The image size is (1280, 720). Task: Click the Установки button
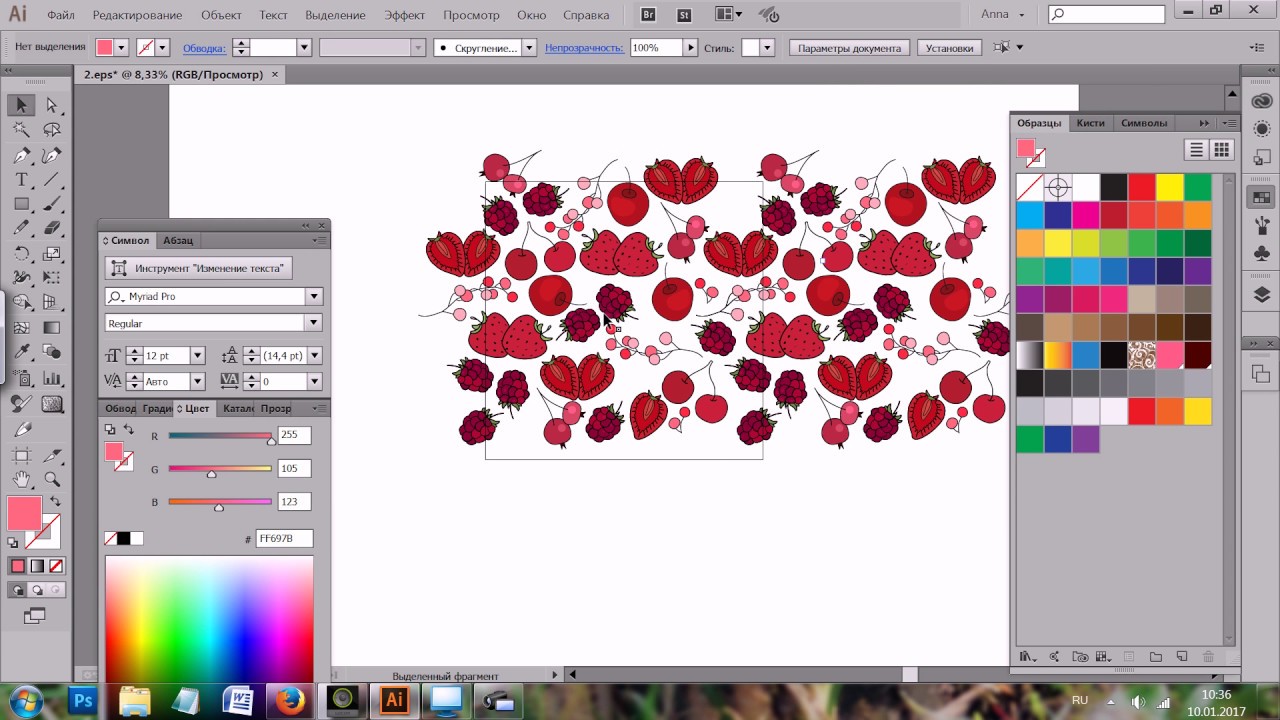click(x=949, y=48)
